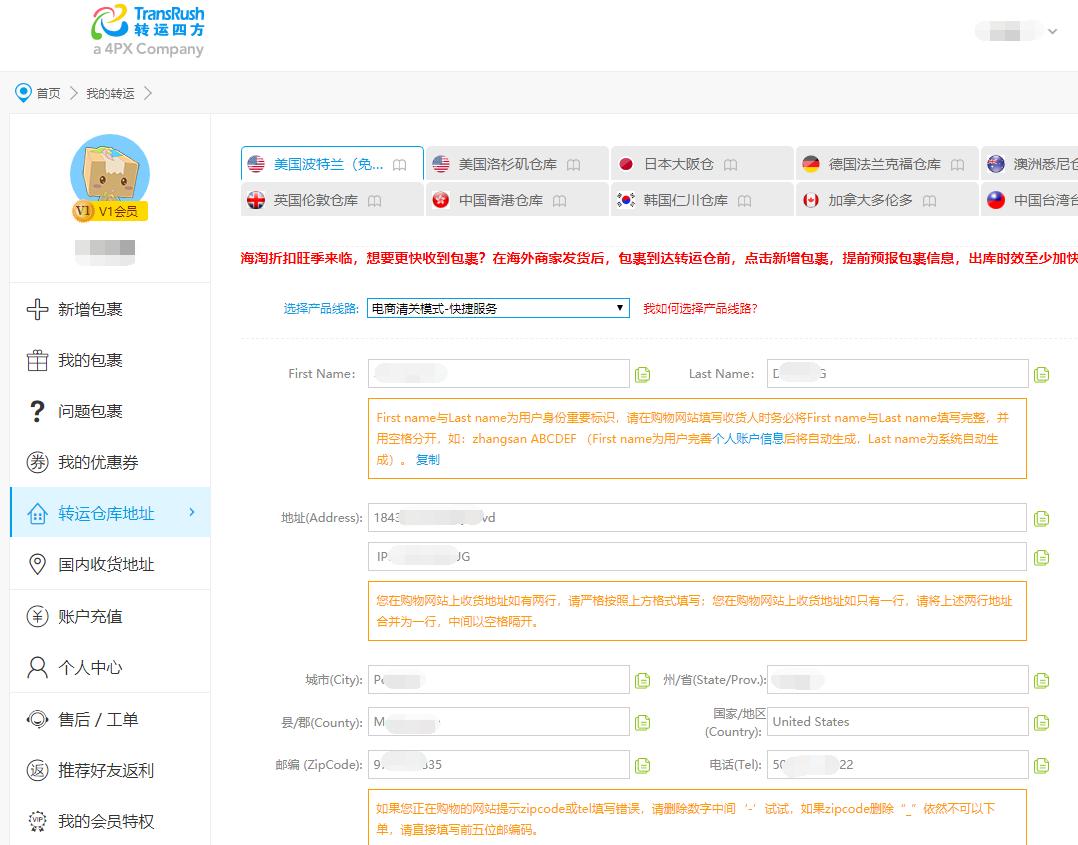Click inside the State/Prov input field
This screenshot has height=845, width=1078.
pos(897,679)
